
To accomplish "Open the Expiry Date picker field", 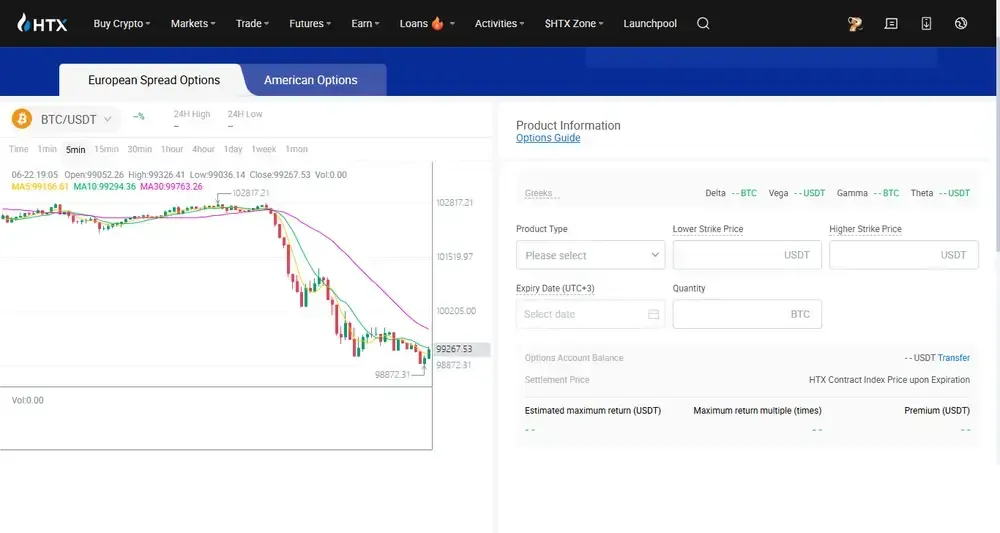I will pos(591,314).
